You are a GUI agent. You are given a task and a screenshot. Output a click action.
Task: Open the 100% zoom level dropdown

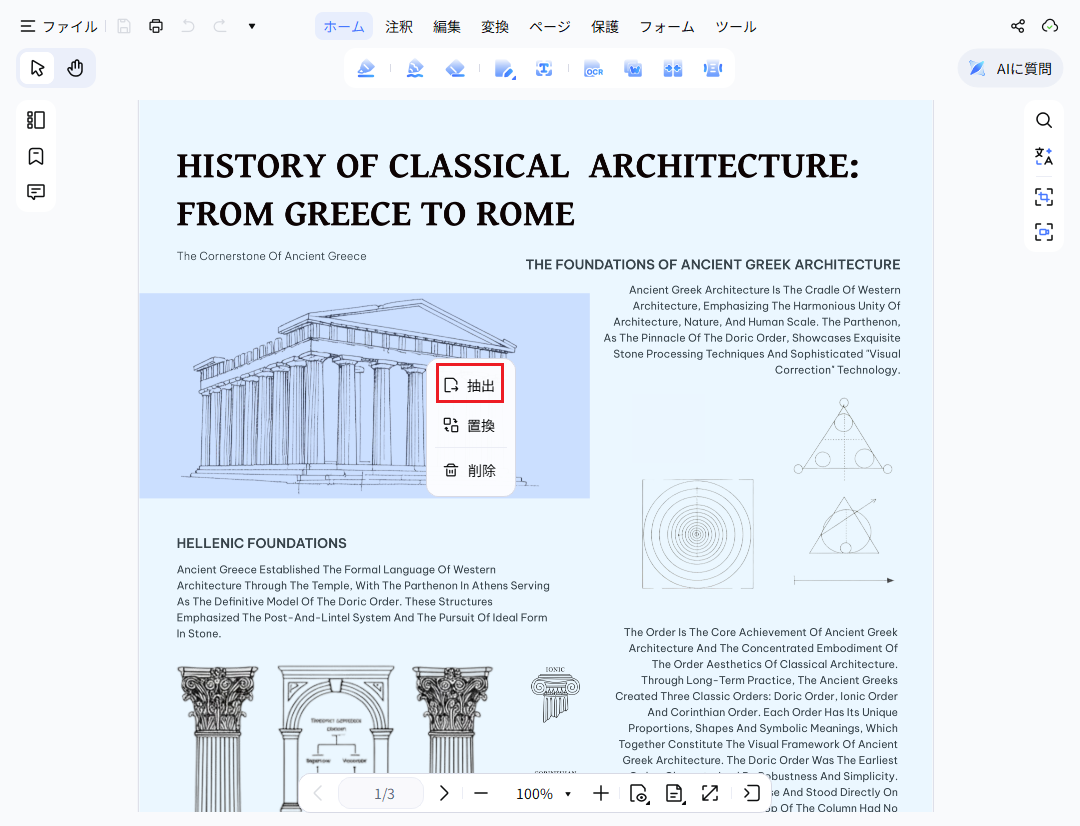pos(543,794)
